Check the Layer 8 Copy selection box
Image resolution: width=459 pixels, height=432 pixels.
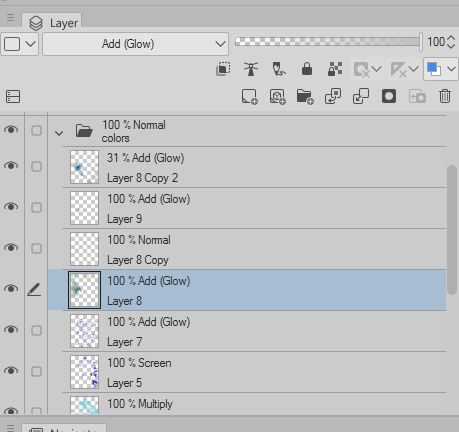(36, 248)
